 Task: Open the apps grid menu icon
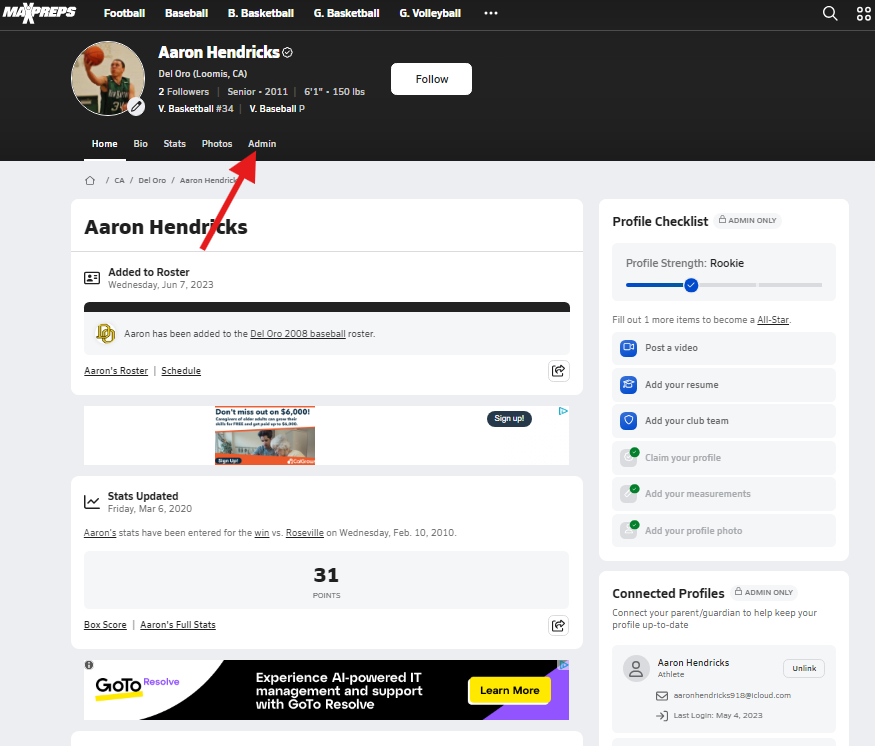[x=864, y=13]
